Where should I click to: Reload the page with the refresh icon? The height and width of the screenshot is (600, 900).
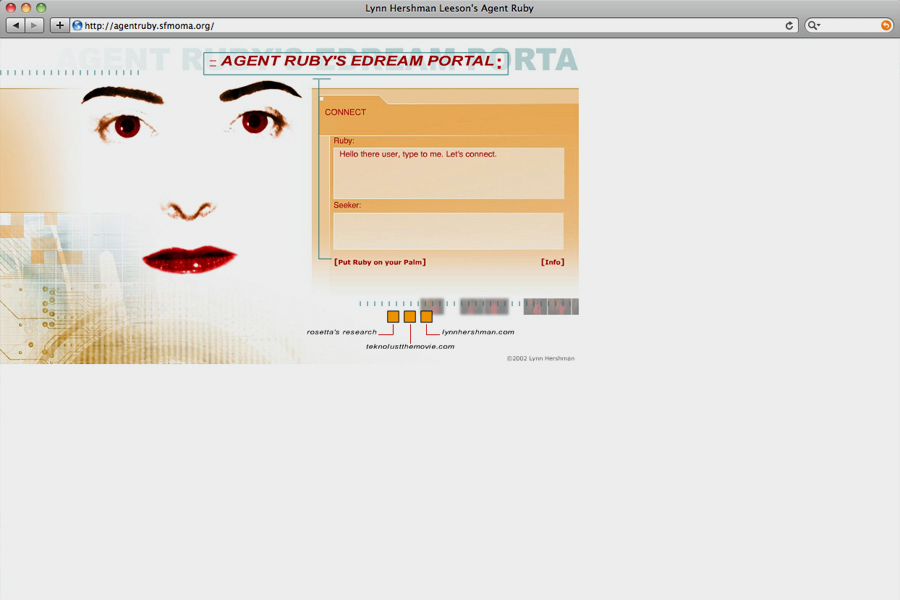789,25
